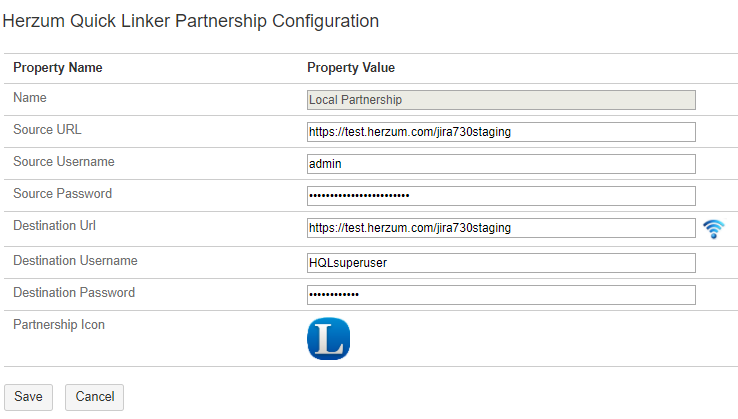Click the Destination Password input
The height and width of the screenshot is (419, 738).
(x=501, y=295)
